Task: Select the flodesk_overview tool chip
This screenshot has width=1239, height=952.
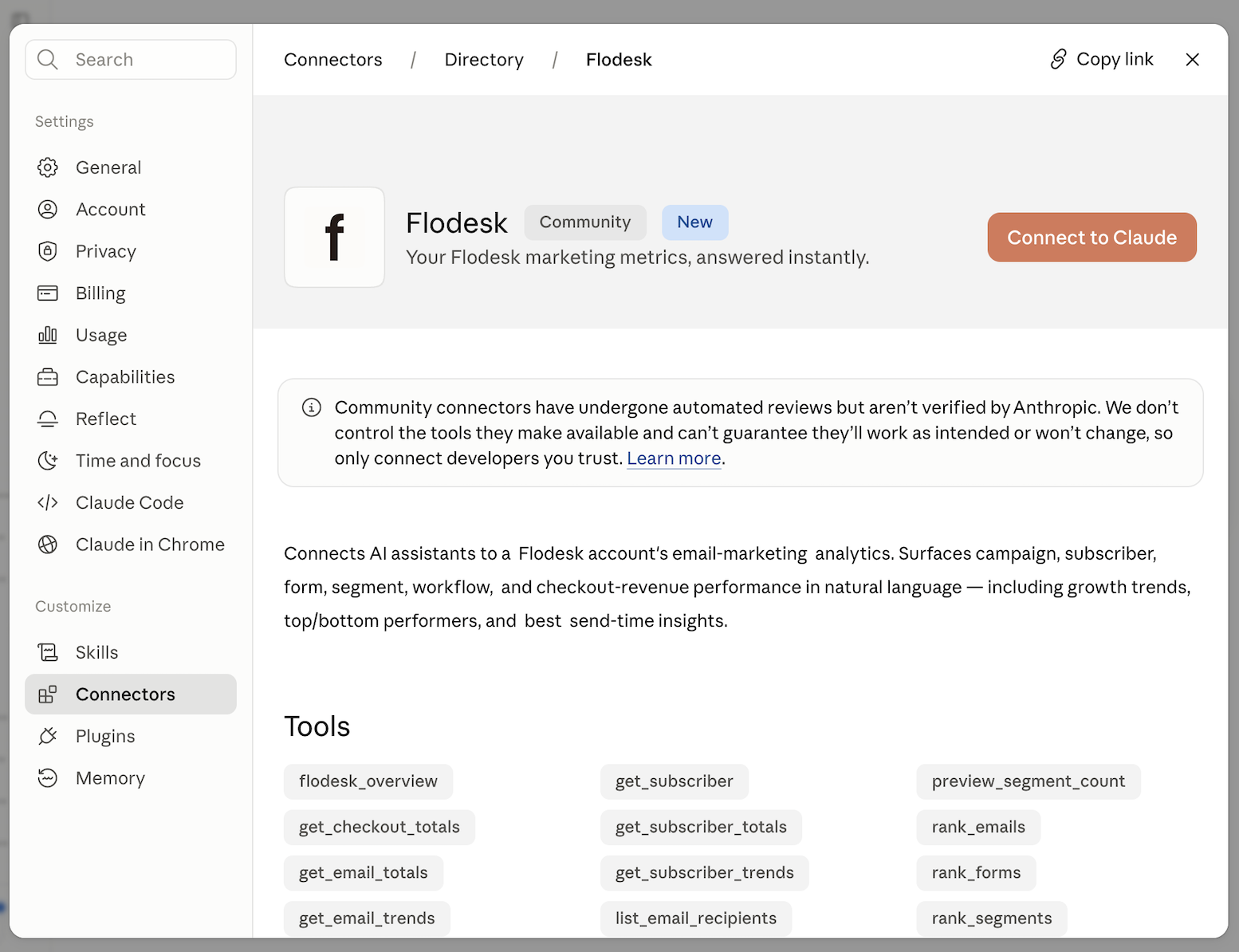Action: point(368,781)
